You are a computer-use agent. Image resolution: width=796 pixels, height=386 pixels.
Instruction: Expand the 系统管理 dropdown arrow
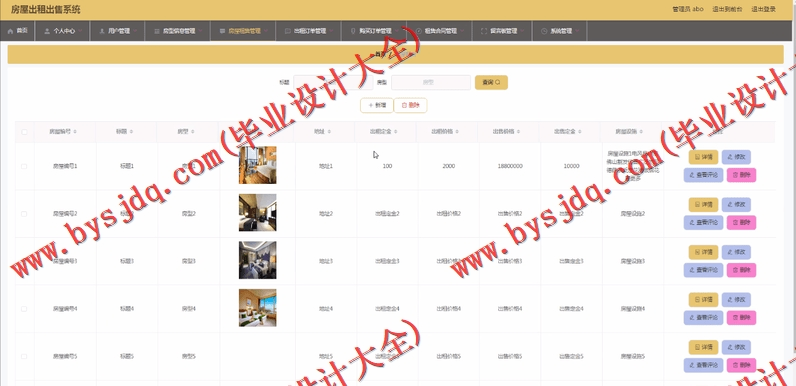click(x=578, y=31)
